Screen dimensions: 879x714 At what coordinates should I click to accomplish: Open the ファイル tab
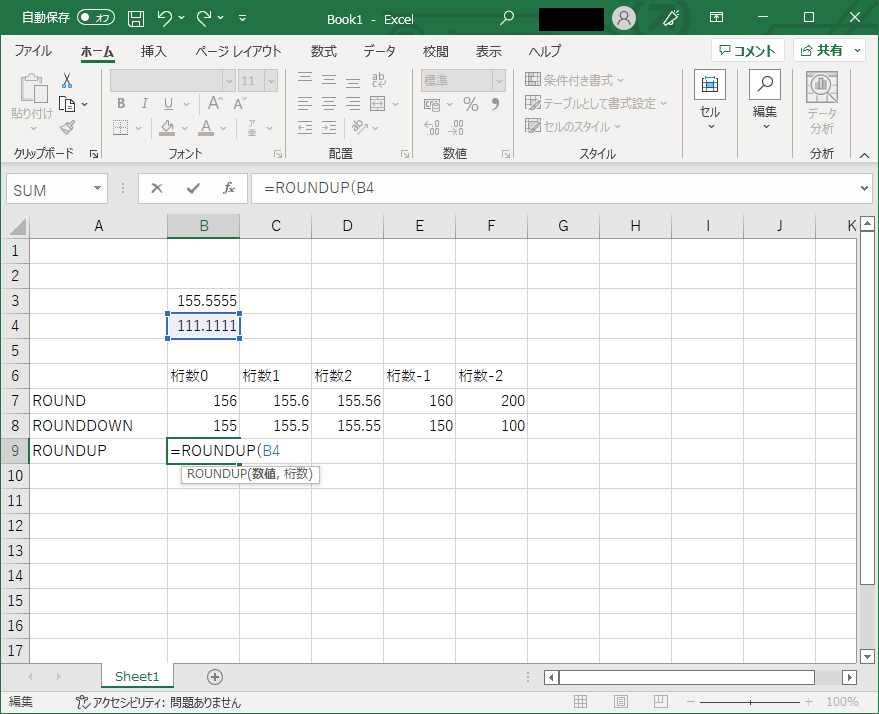click(x=33, y=51)
